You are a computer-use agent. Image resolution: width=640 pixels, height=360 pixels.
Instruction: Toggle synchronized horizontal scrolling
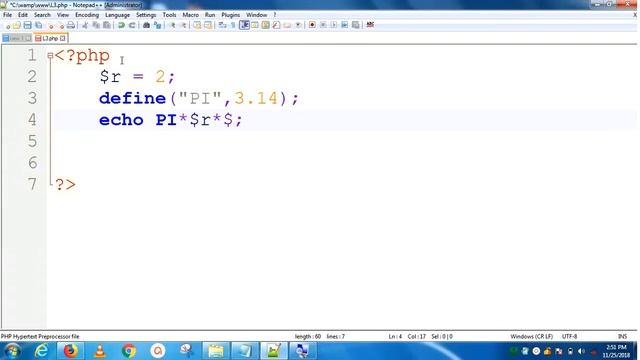[208, 25]
